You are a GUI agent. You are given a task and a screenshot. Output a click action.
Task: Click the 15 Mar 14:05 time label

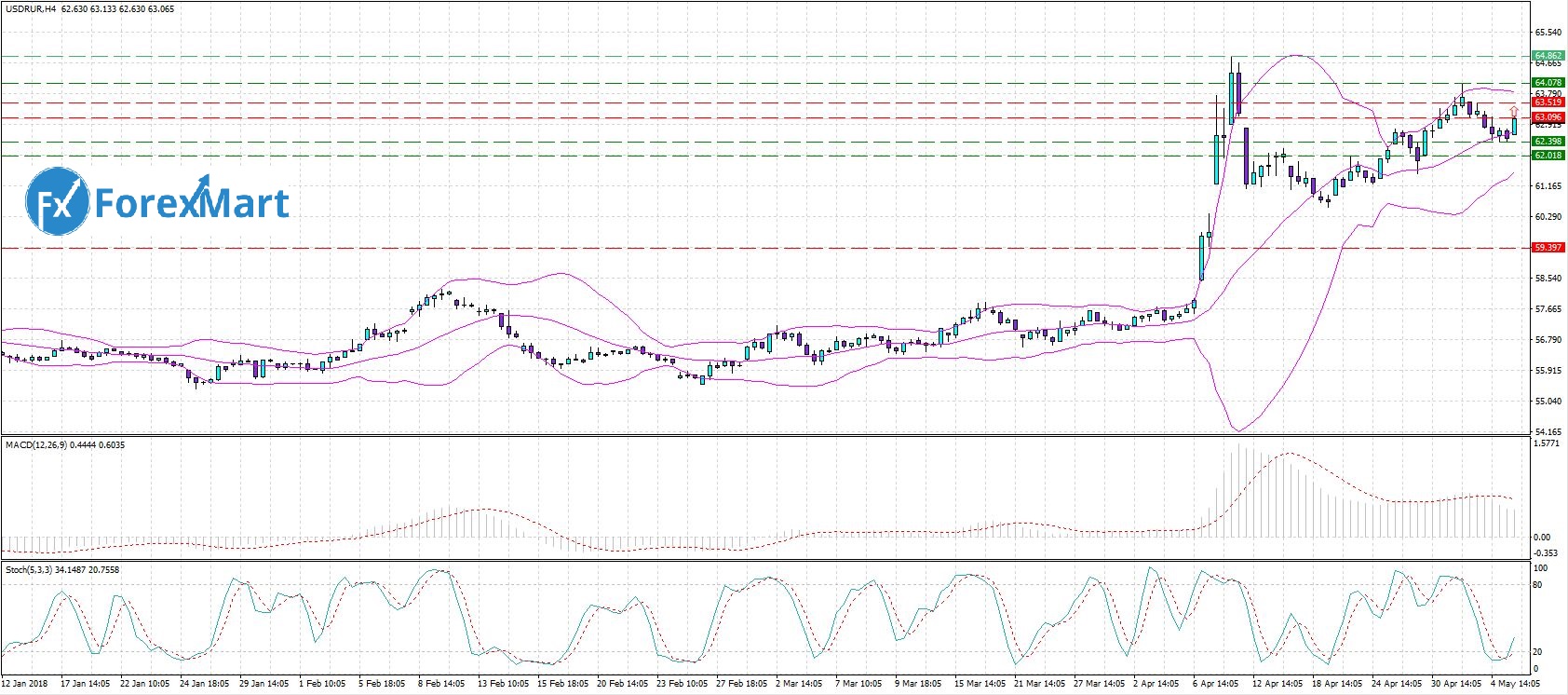coord(980,684)
